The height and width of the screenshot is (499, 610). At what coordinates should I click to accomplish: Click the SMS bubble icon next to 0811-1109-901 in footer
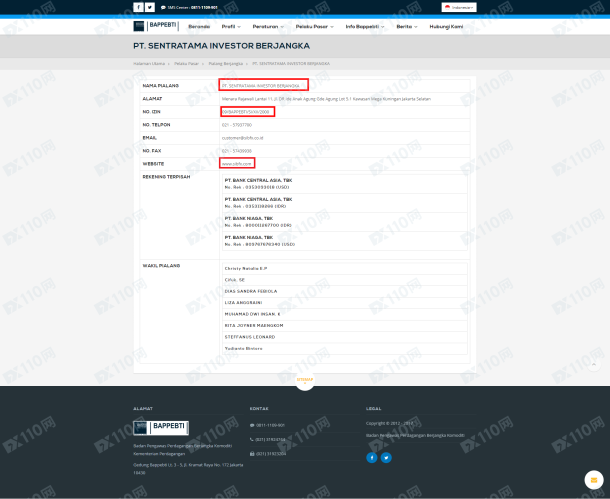coord(252,425)
